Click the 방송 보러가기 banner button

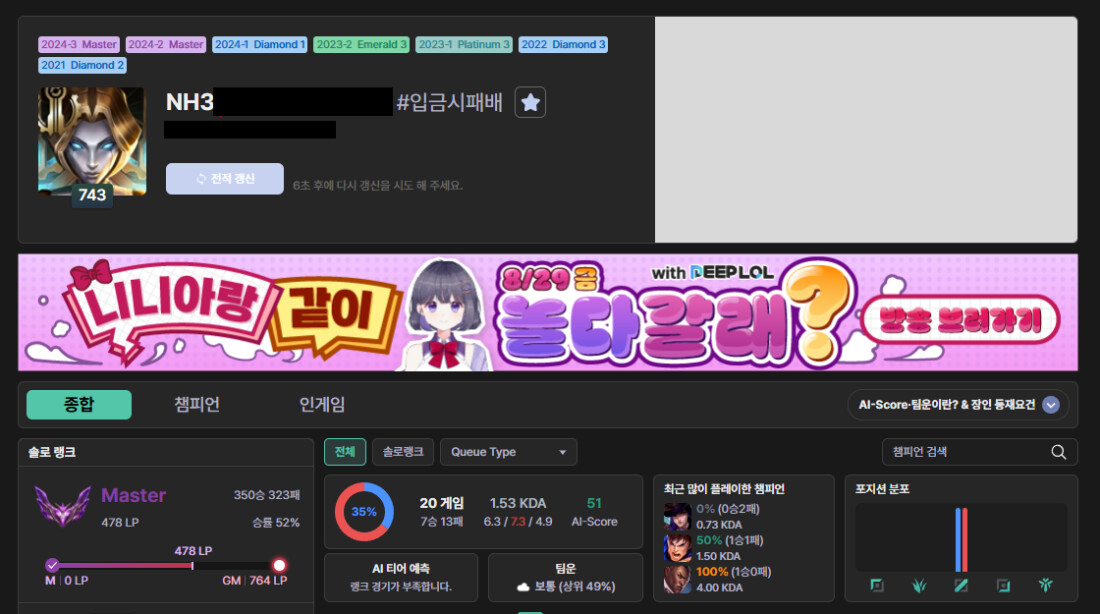click(961, 320)
